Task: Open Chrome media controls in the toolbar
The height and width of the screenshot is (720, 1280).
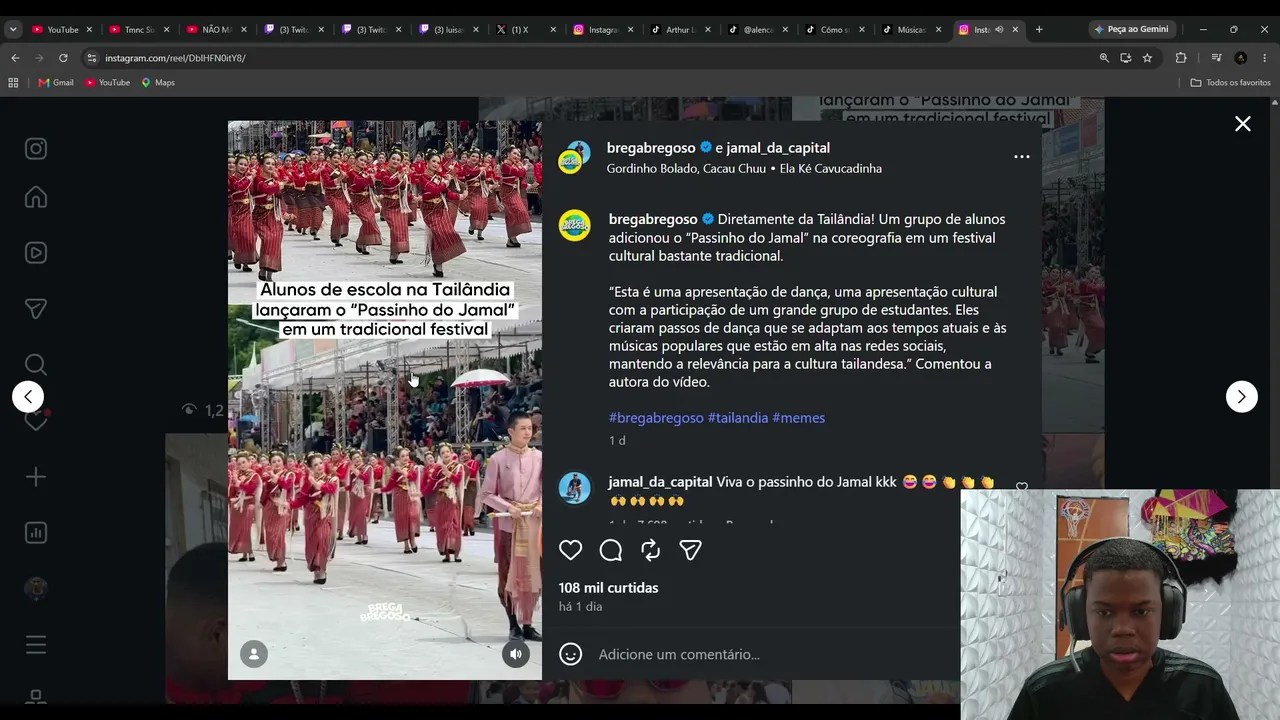Action: [1216, 58]
